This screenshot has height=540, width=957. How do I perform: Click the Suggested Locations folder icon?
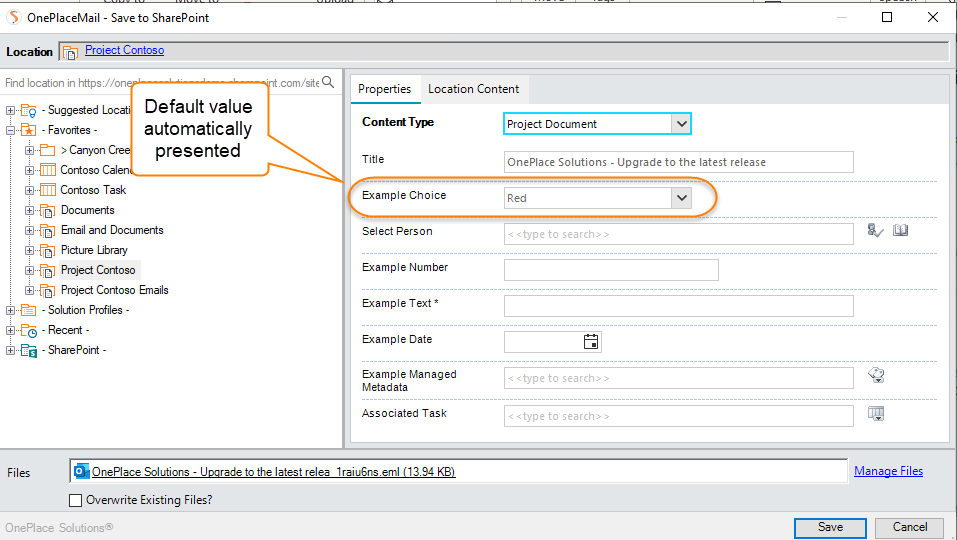28,110
